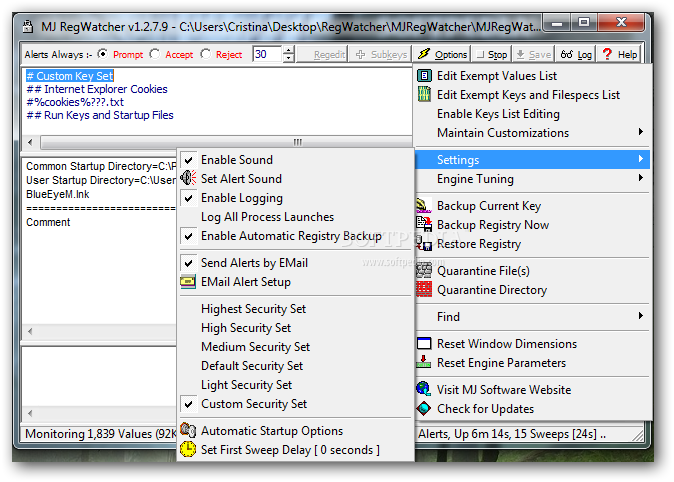Click the Automatic Startup Options icon
Screen dimensions: 674x482
(188, 430)
